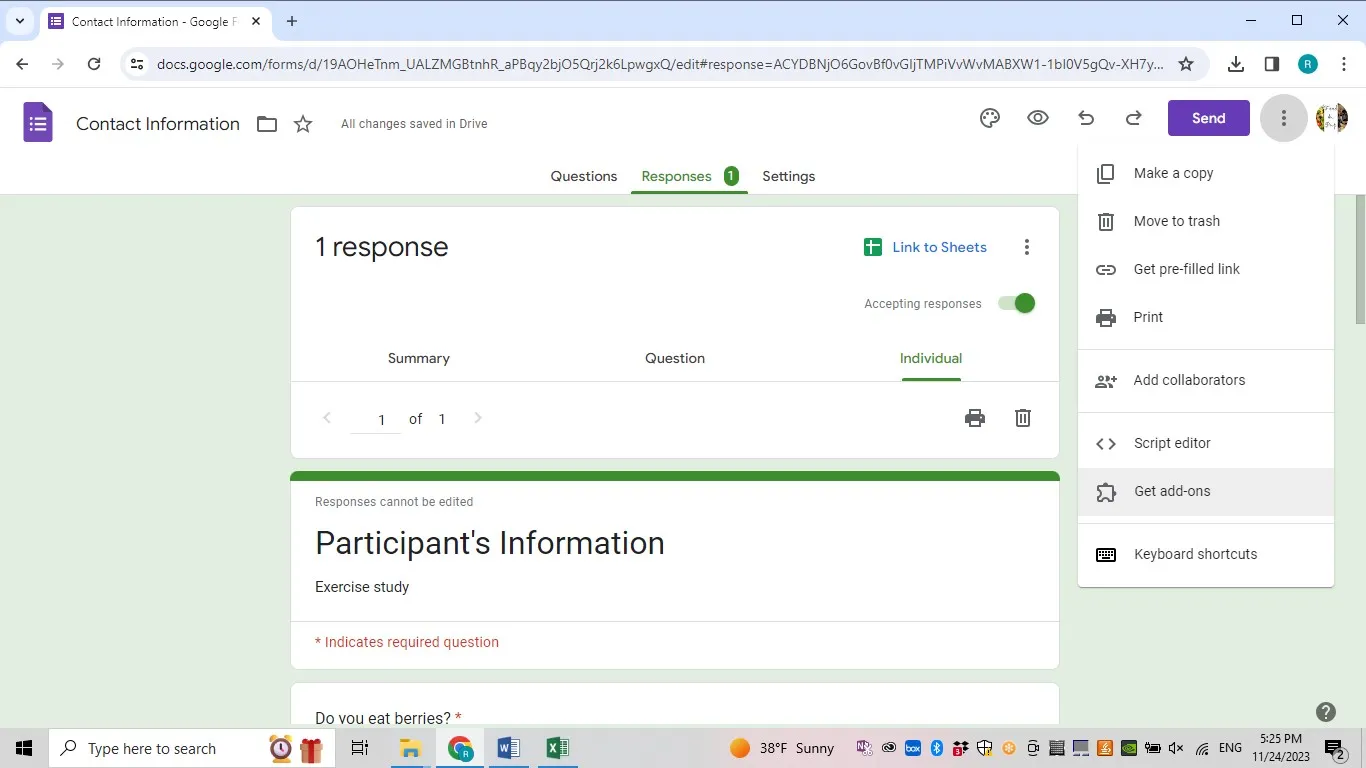This screenshot has width=1366, height=768.
Task: Open the responses overflow menu
Action: (1026, 247)
